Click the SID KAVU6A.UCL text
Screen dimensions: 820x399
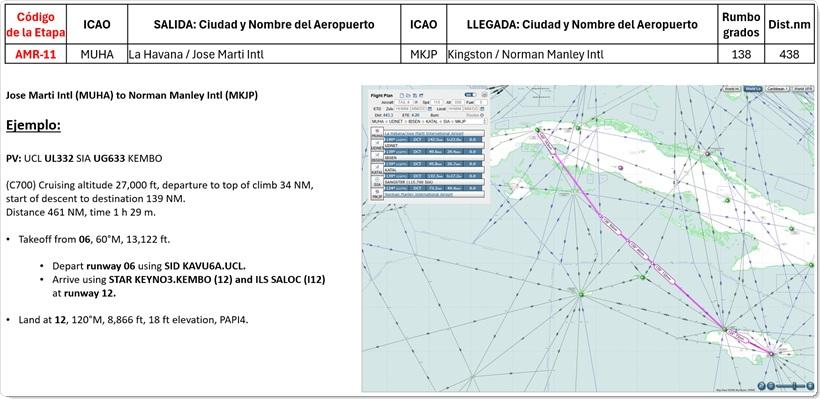click(x=204, y=265)
